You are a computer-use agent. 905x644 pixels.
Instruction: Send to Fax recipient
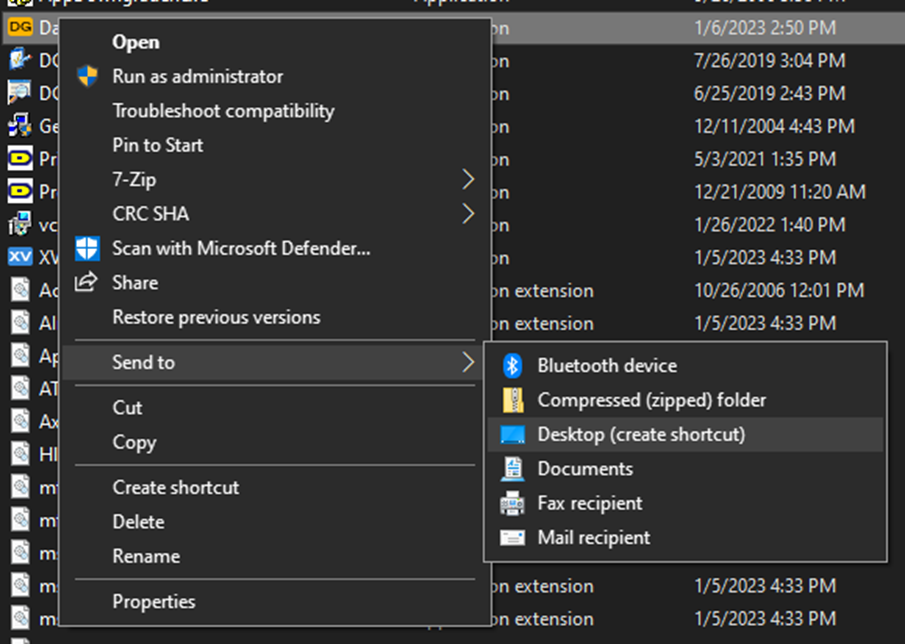(x=590, y=503)
